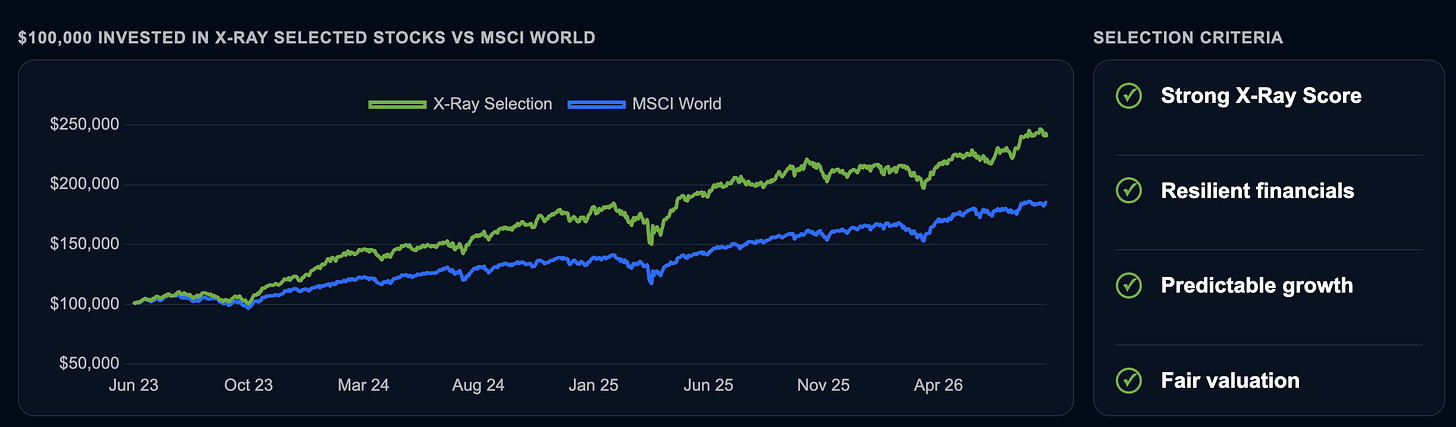Image resolution: width=1456 pixels, height=427 pixels.
Task: Click the checkmark icon beside Resilient financials
Action: [x=1128, y=190]
